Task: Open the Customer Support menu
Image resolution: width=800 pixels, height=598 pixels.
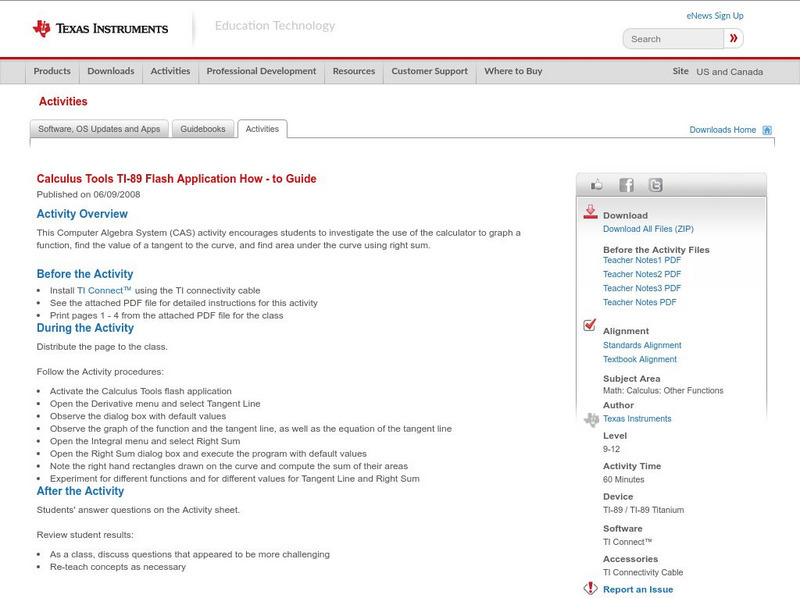Action: (430, 71)
